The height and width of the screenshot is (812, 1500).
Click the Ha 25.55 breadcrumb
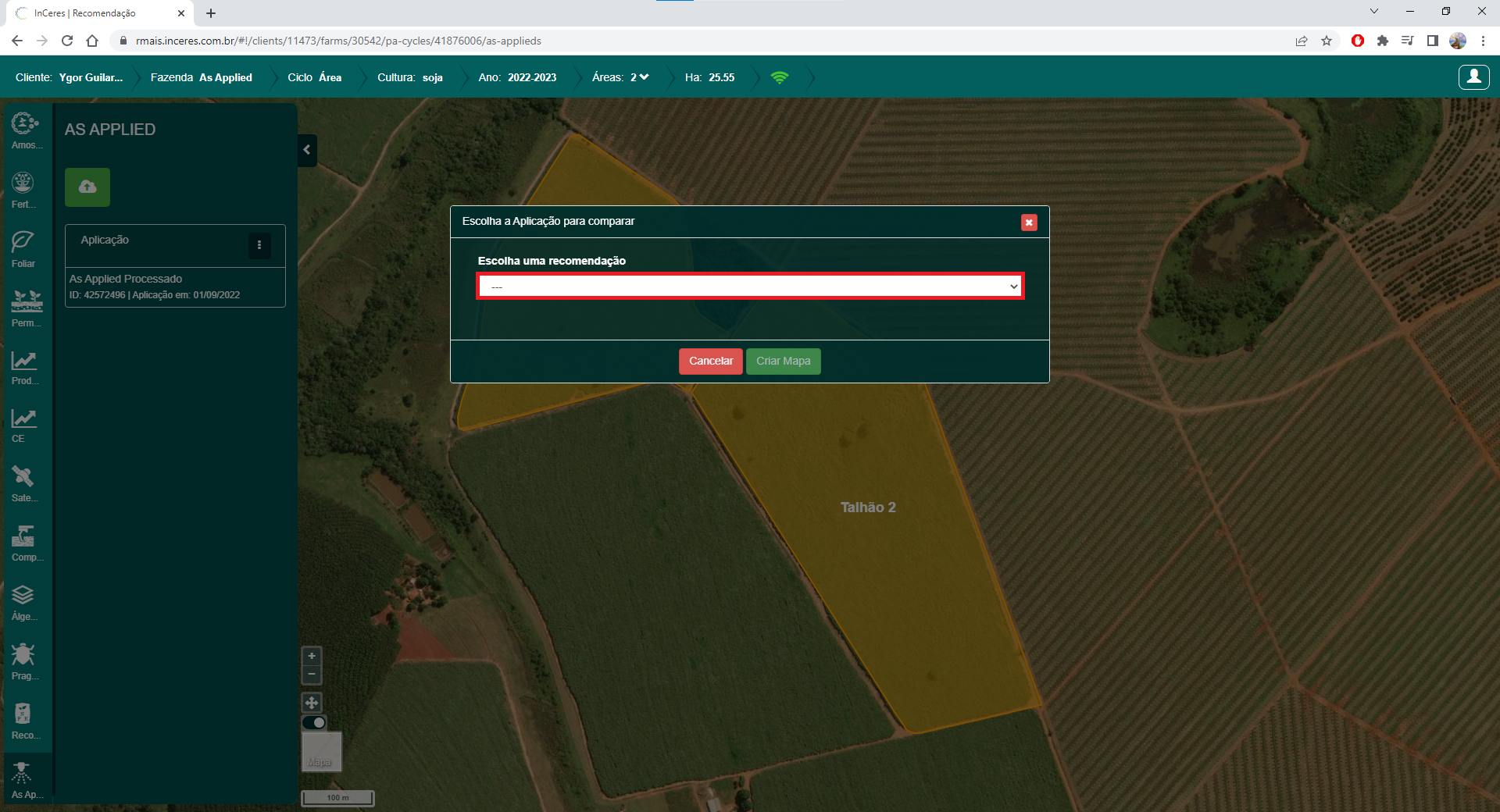[x=709, y=77]
